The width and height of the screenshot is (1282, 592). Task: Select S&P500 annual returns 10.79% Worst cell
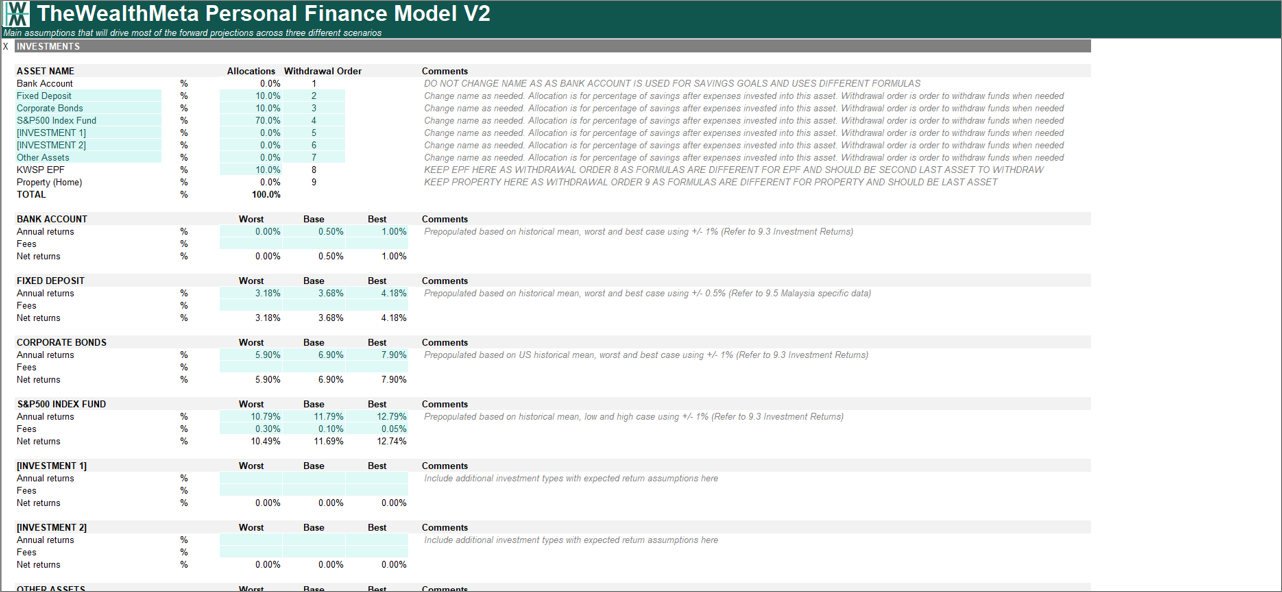pyautogui.click(x=251, y=417)
